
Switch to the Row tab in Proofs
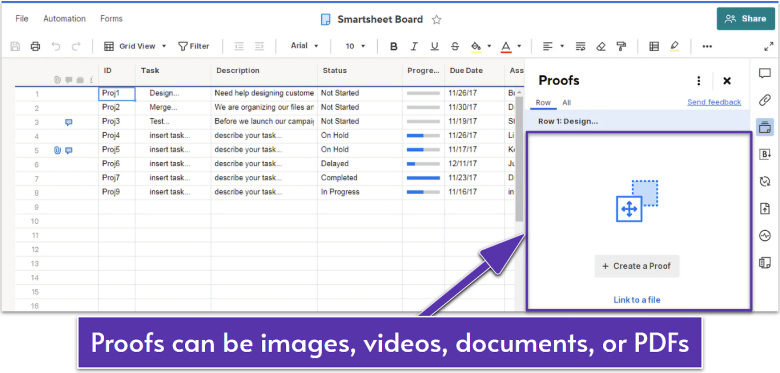click(x=543, y=103)
